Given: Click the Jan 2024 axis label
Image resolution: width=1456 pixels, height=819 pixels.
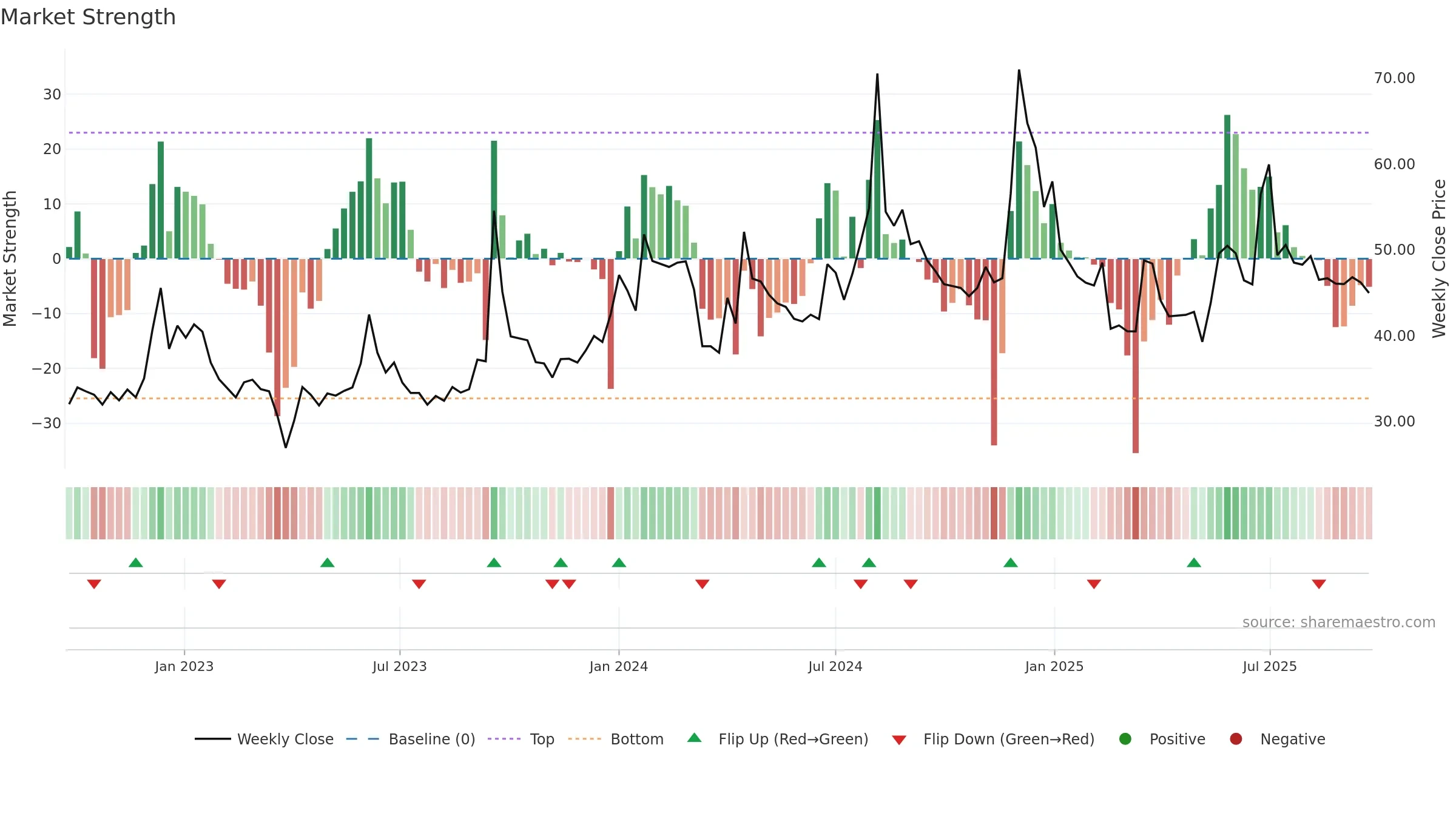Looking at the screenshot, I should pos(619,667).
